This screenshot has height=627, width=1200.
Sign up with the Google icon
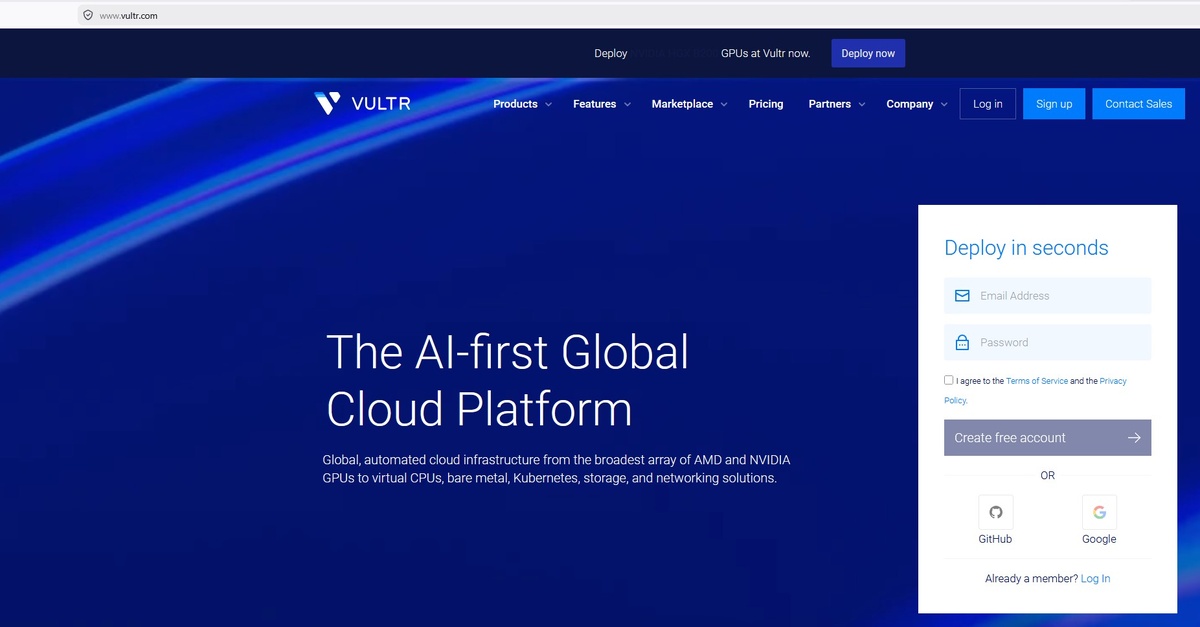[1099, 512]
